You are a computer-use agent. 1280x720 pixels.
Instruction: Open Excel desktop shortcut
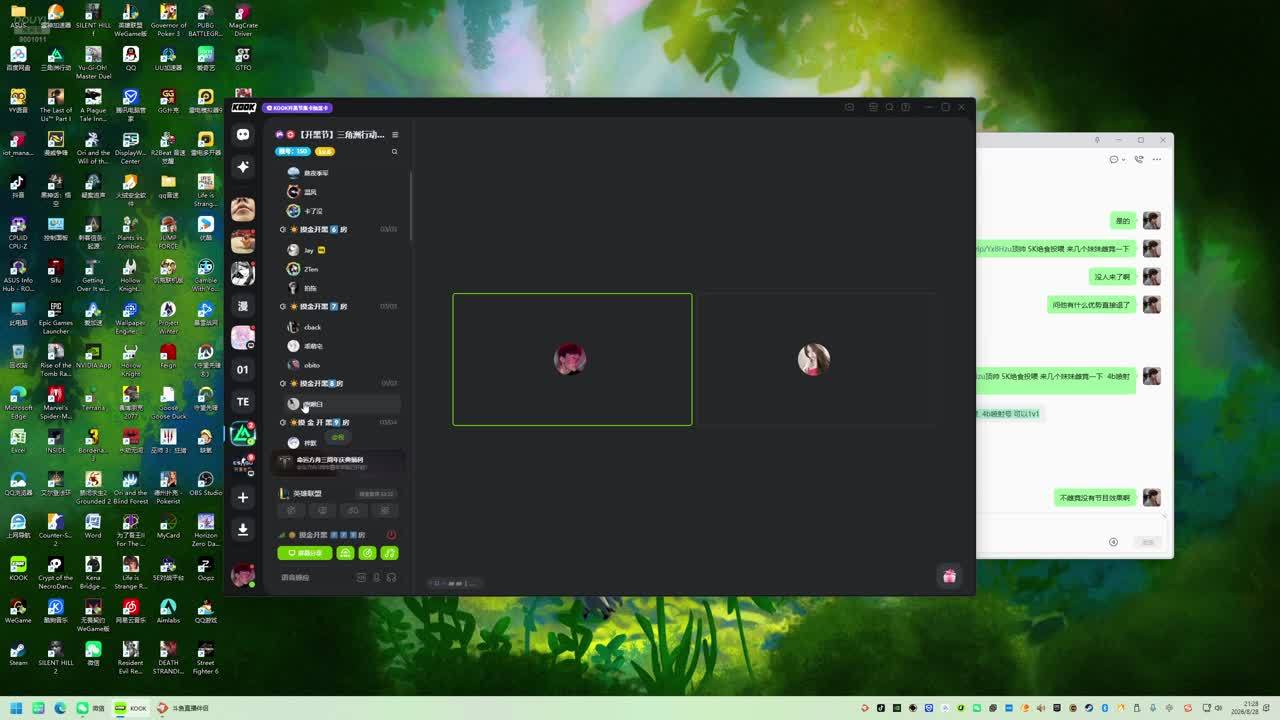[18, 441]
